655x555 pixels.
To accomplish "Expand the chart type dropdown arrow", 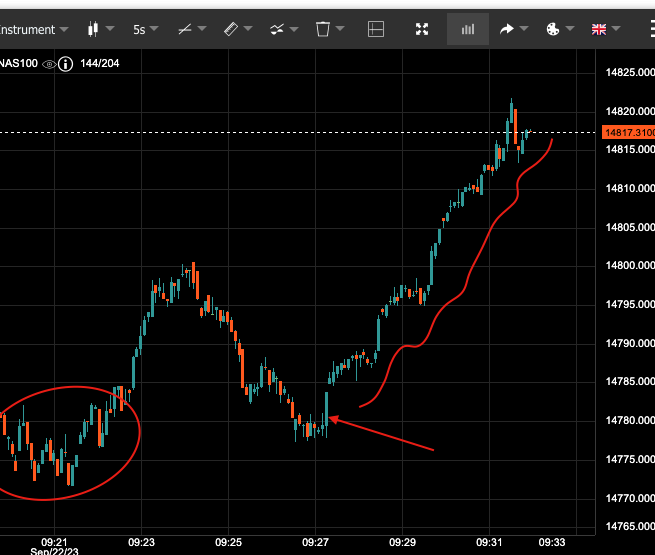I will (110, 29).
